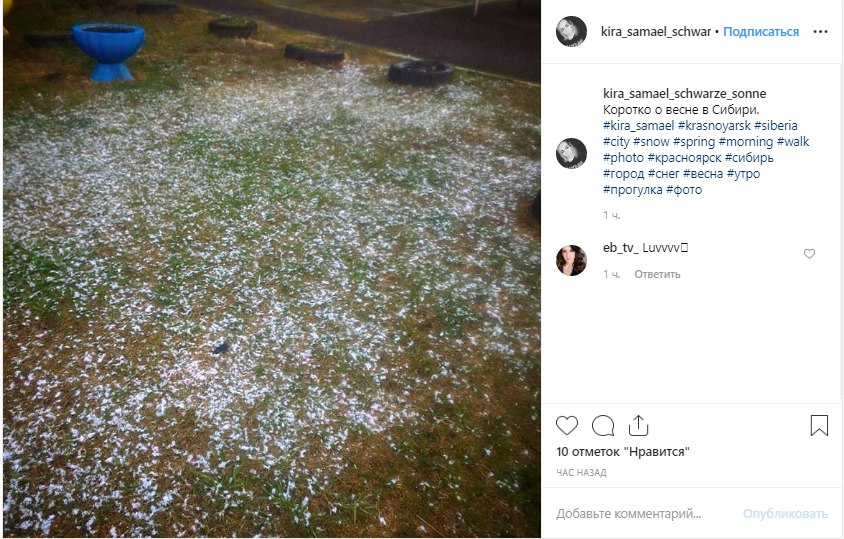
Task: Follow user via Подписаться link
Action: pos(761,32)
